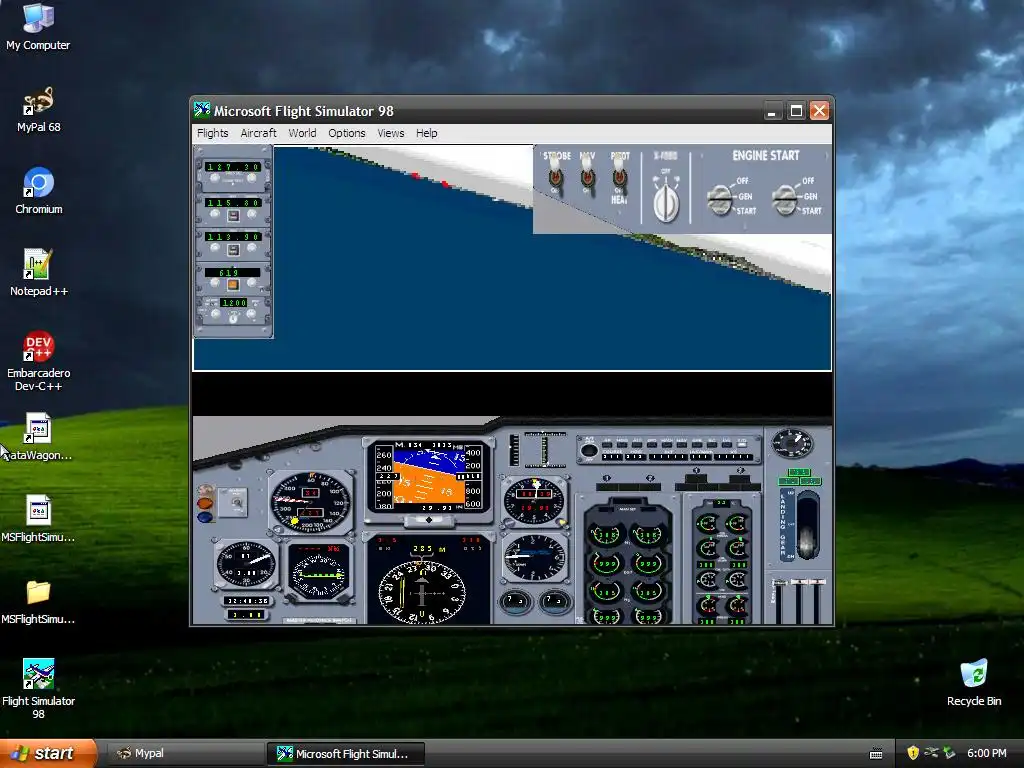1024x768 pixels.
Task: Click the autopilot COURSE readout
Action: [x=612, y=456]
